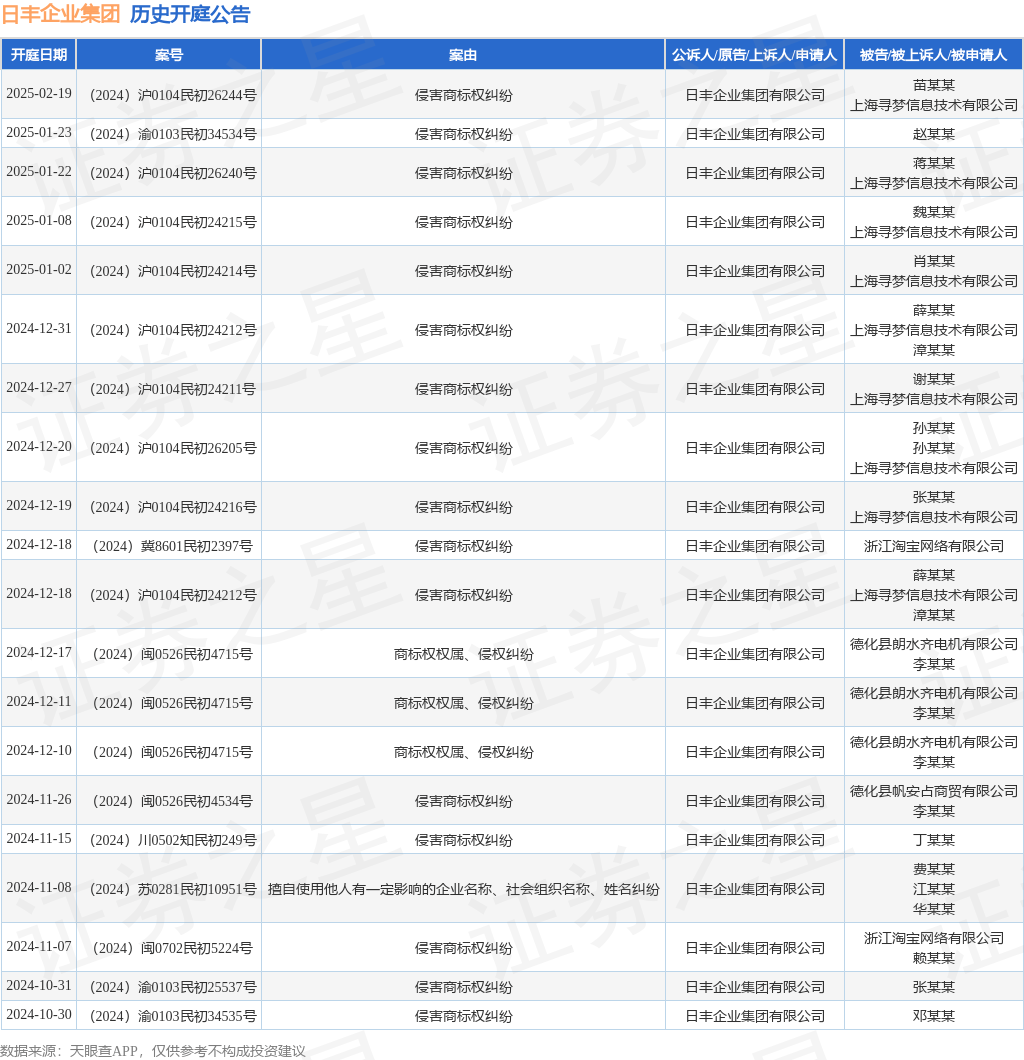Image resolution: width=1024 pixels, height=1060 pixels.
Task: Click date cell 2024-11-26
Action: (39, 800)
